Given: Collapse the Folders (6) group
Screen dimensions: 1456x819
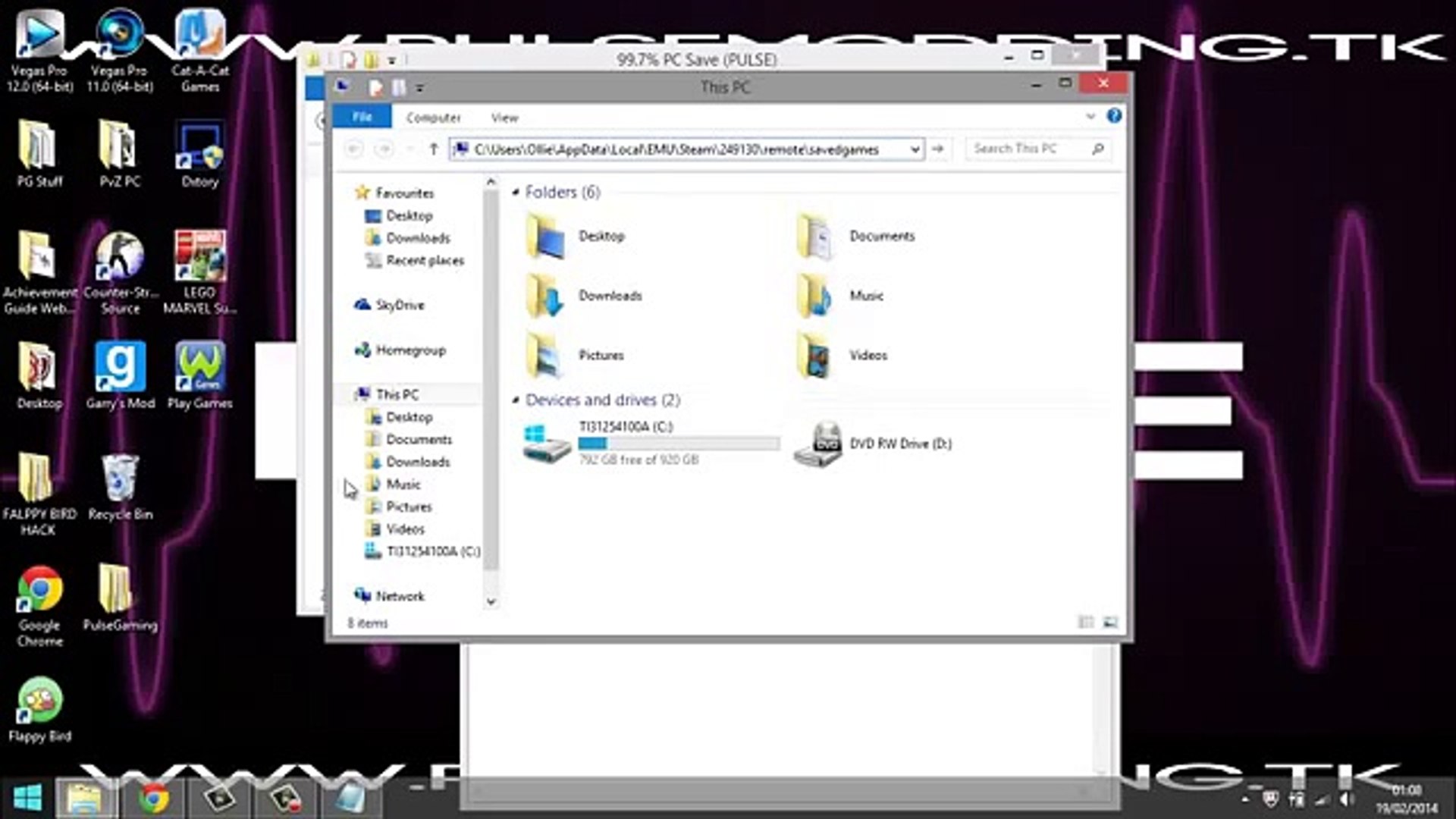Looking at the screenshot, I should (x=516, y=193).
